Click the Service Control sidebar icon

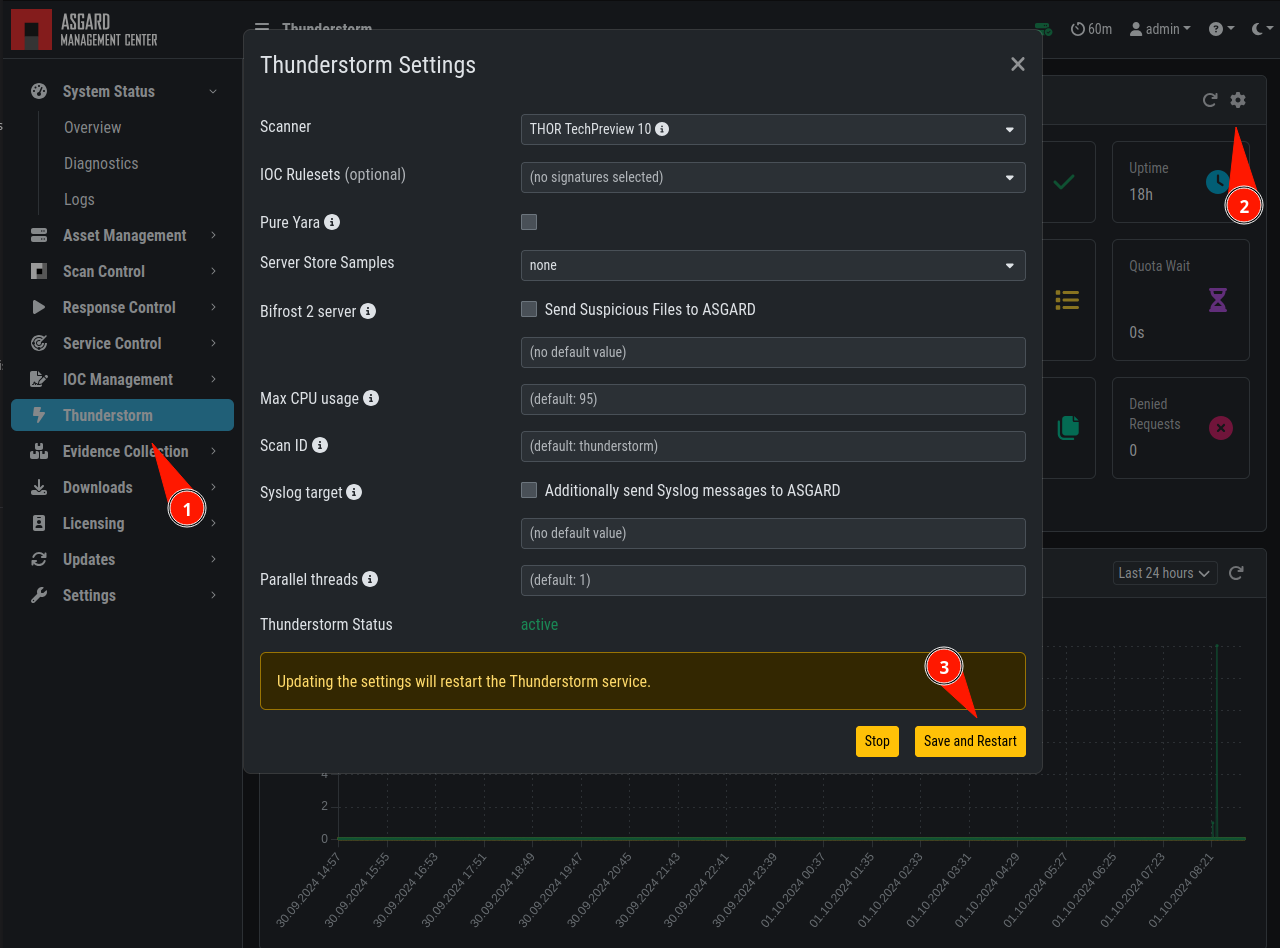click(39, 343)
